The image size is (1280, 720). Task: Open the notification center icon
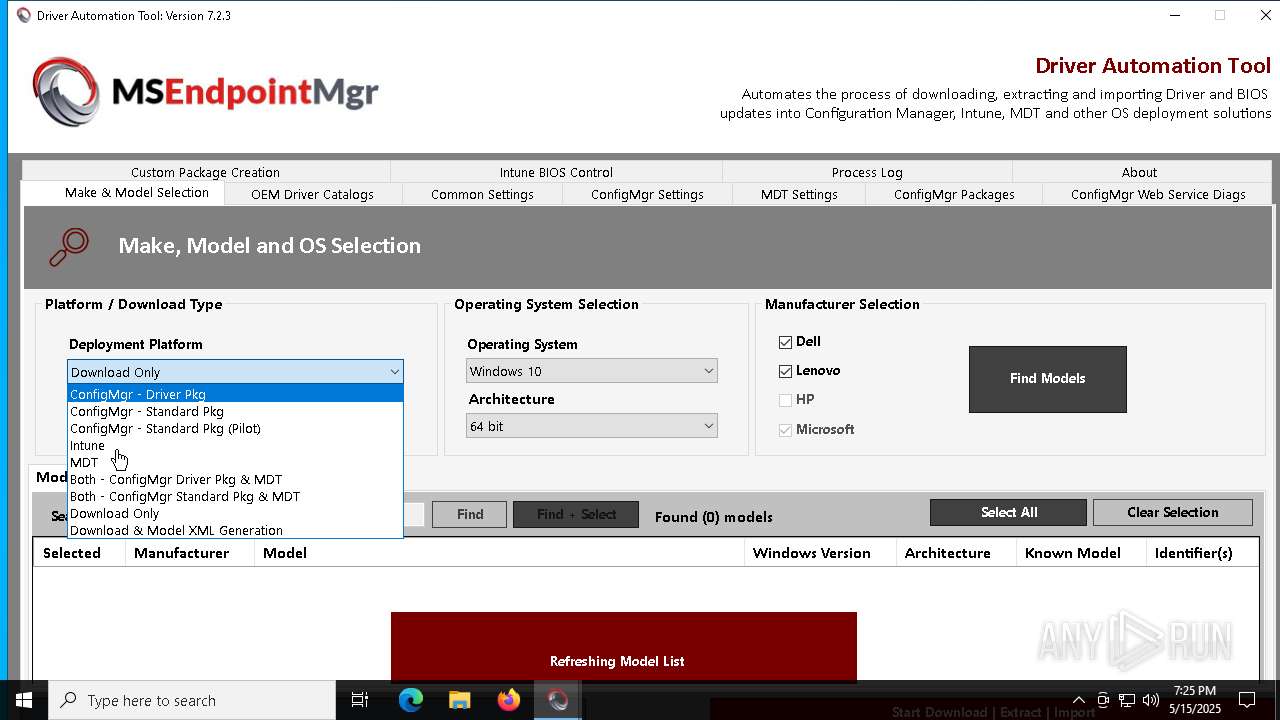1247,700
